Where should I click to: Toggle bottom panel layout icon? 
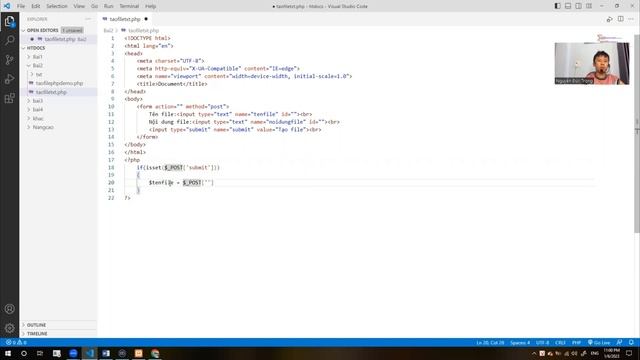568,6
